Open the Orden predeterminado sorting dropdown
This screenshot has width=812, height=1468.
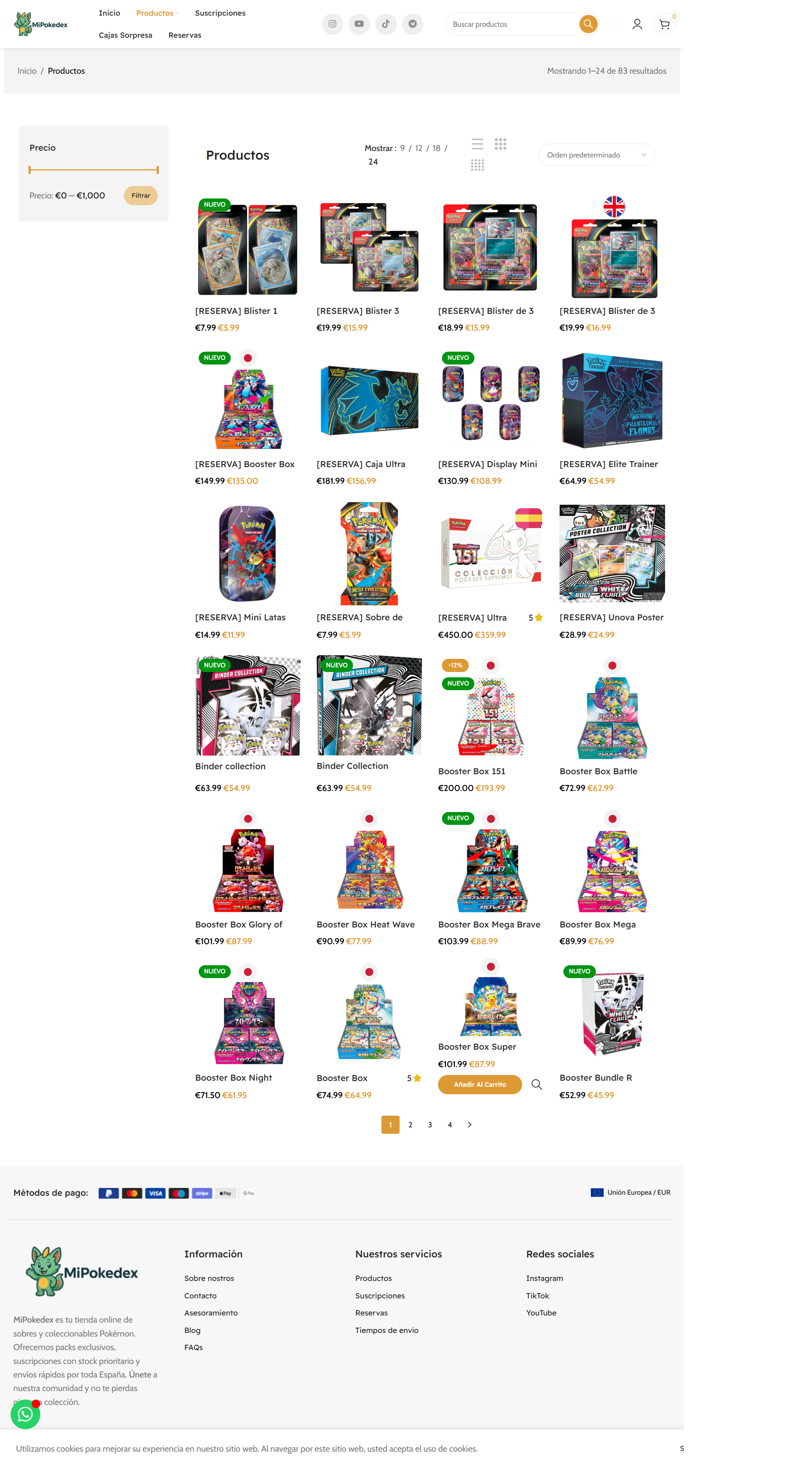coord(596,155)
